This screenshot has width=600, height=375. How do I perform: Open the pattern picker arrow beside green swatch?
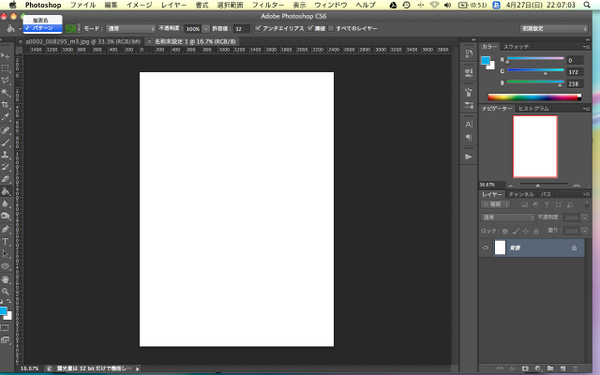[79, 29]
